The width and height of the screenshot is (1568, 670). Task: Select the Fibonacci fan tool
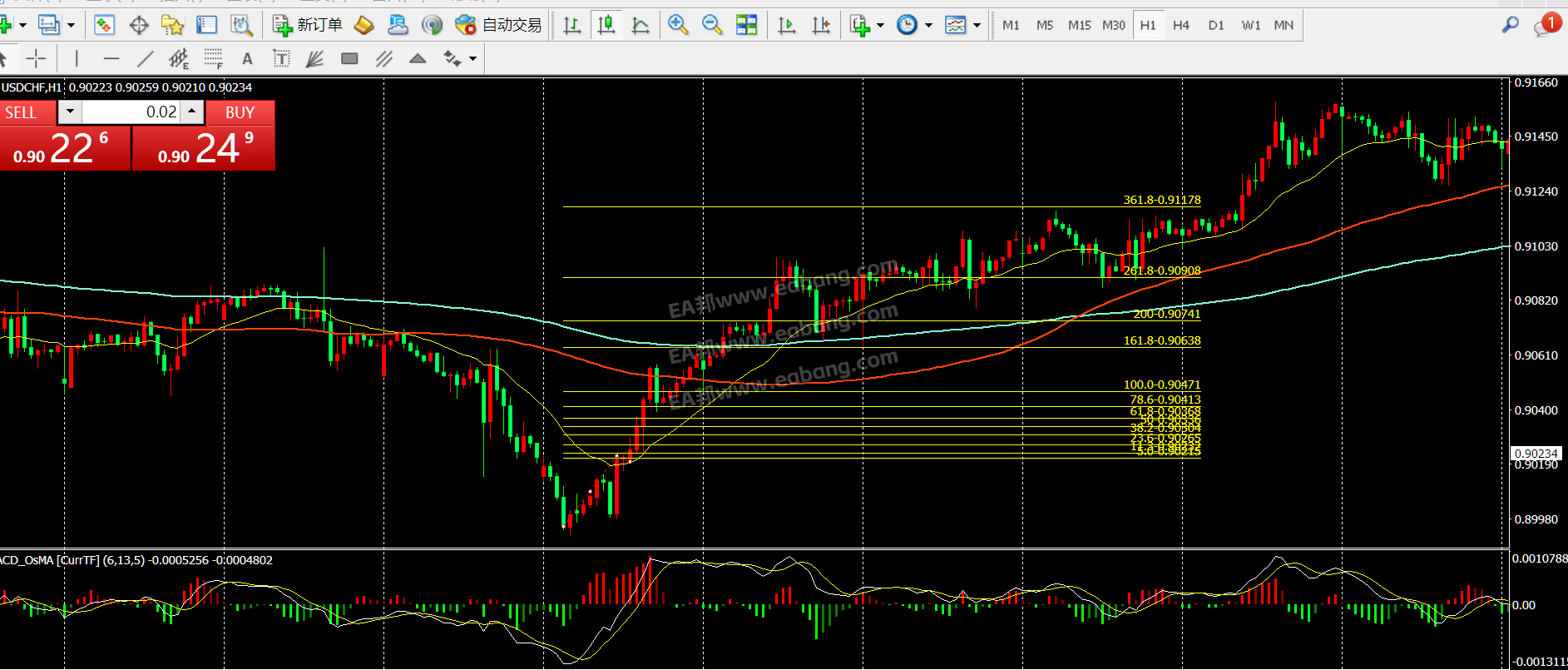(x=314, y=58)
